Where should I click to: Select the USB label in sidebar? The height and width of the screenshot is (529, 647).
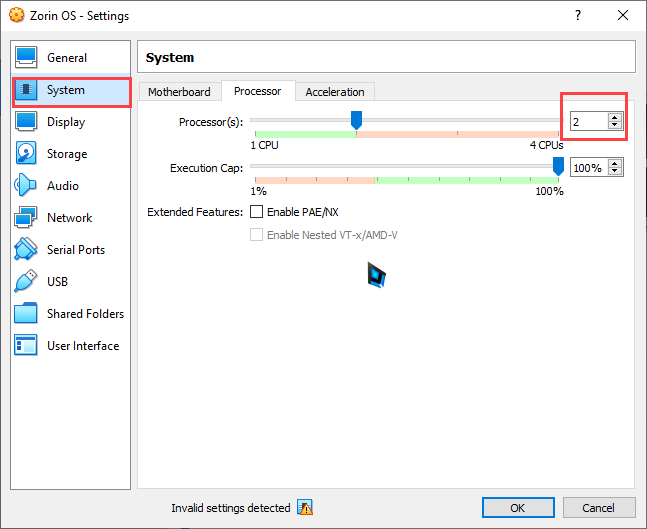(x=57, y=282)
